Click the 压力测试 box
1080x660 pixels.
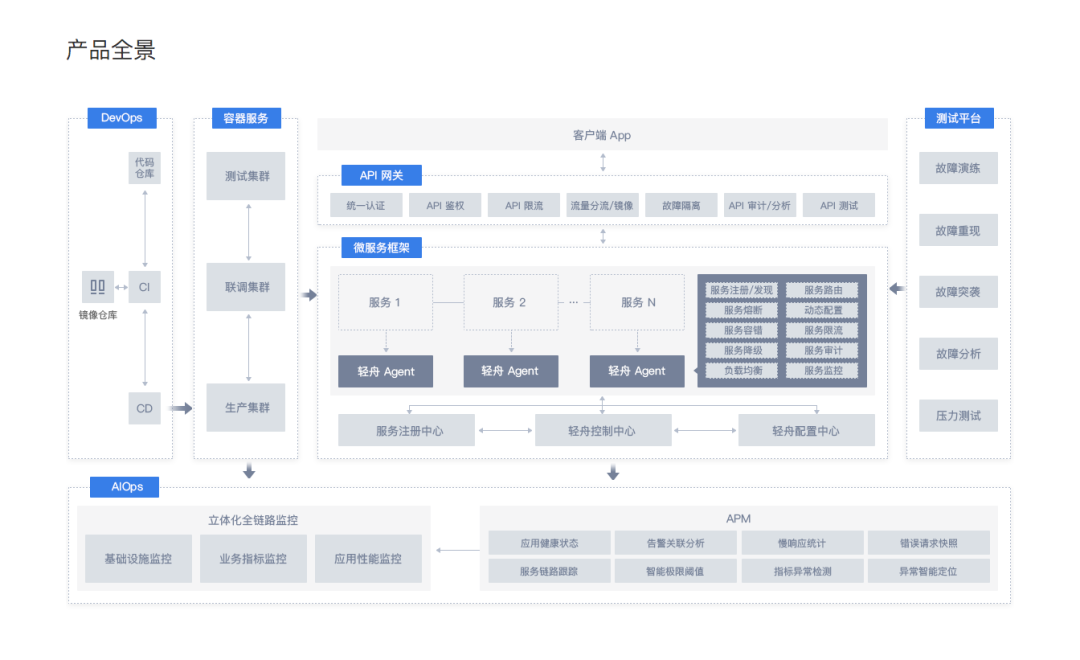(x=958, y=415)
